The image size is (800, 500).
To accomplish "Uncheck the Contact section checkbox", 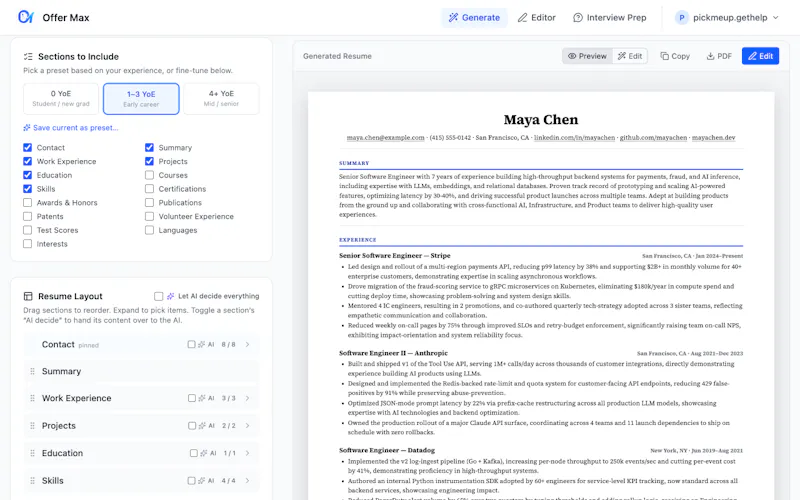I will point(28,147).
